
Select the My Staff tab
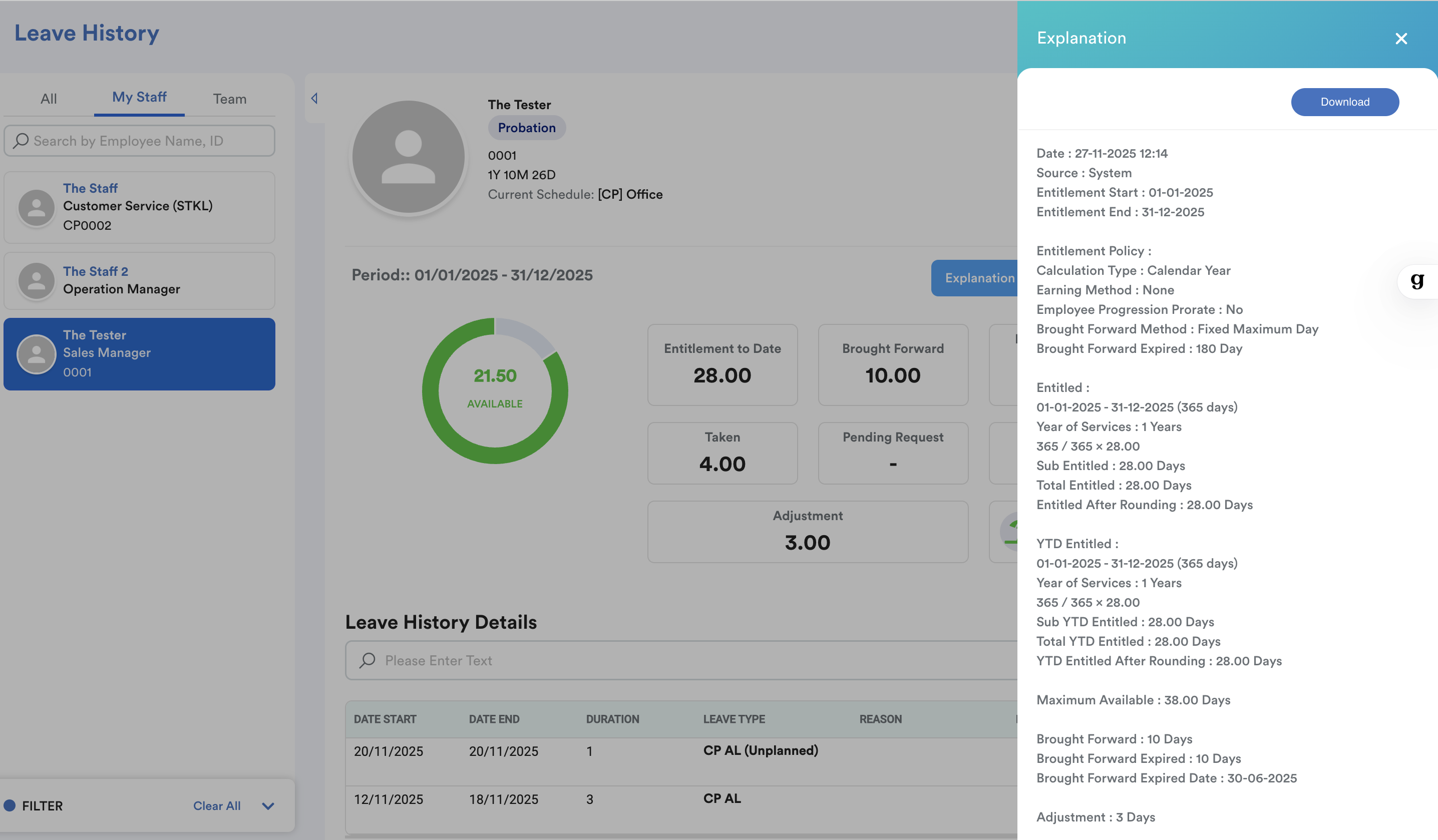(x=139, y=97)
